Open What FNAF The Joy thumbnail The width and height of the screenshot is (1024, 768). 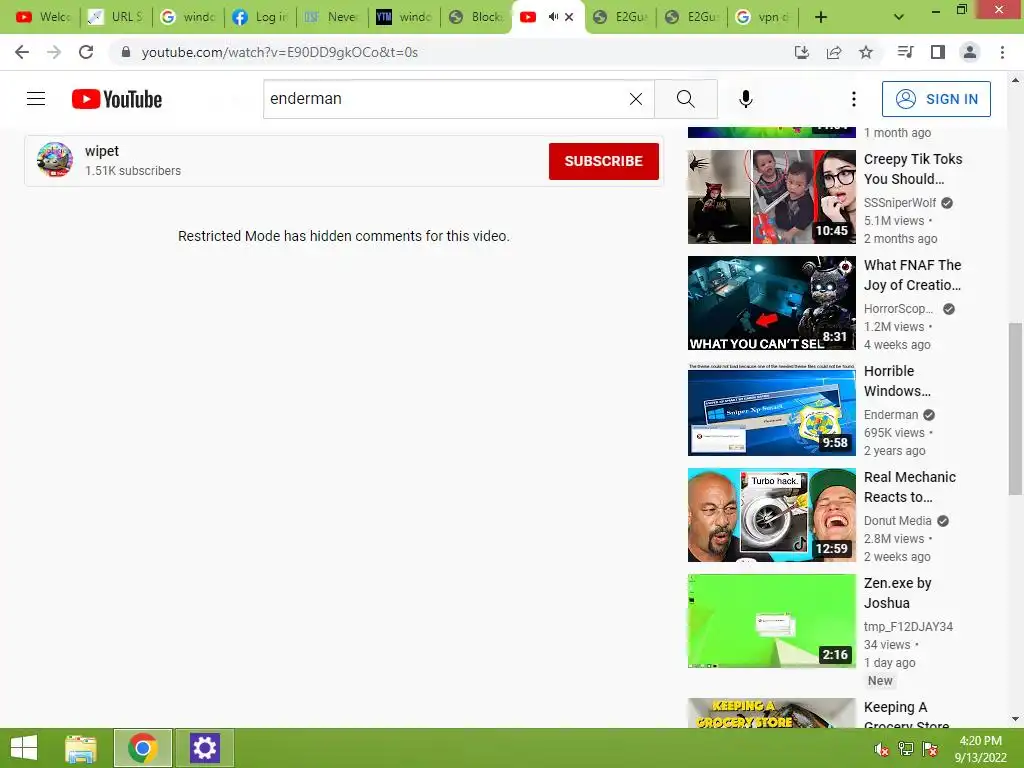point(771,302)
